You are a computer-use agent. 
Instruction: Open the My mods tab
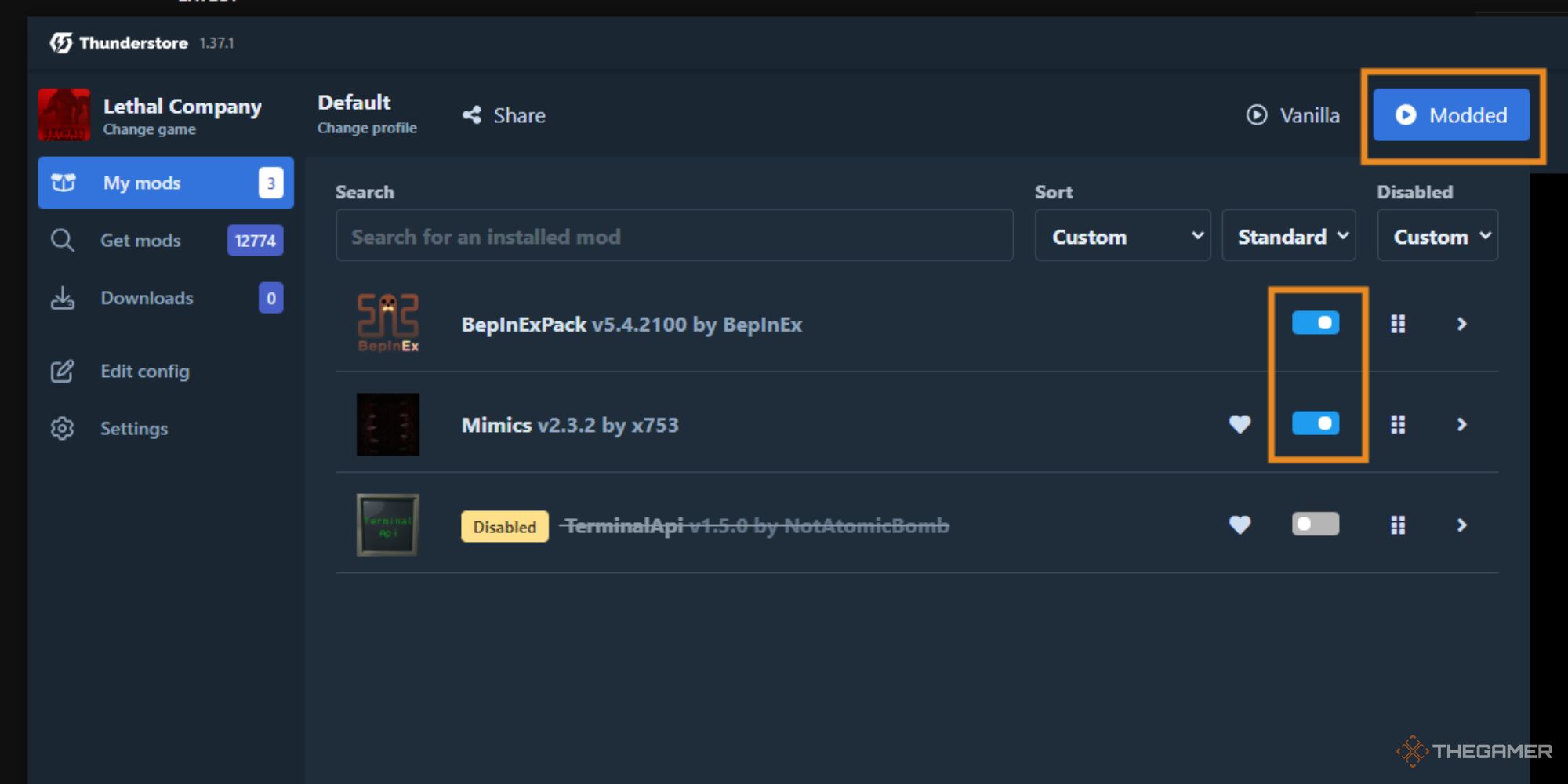[x=165, y=183]
